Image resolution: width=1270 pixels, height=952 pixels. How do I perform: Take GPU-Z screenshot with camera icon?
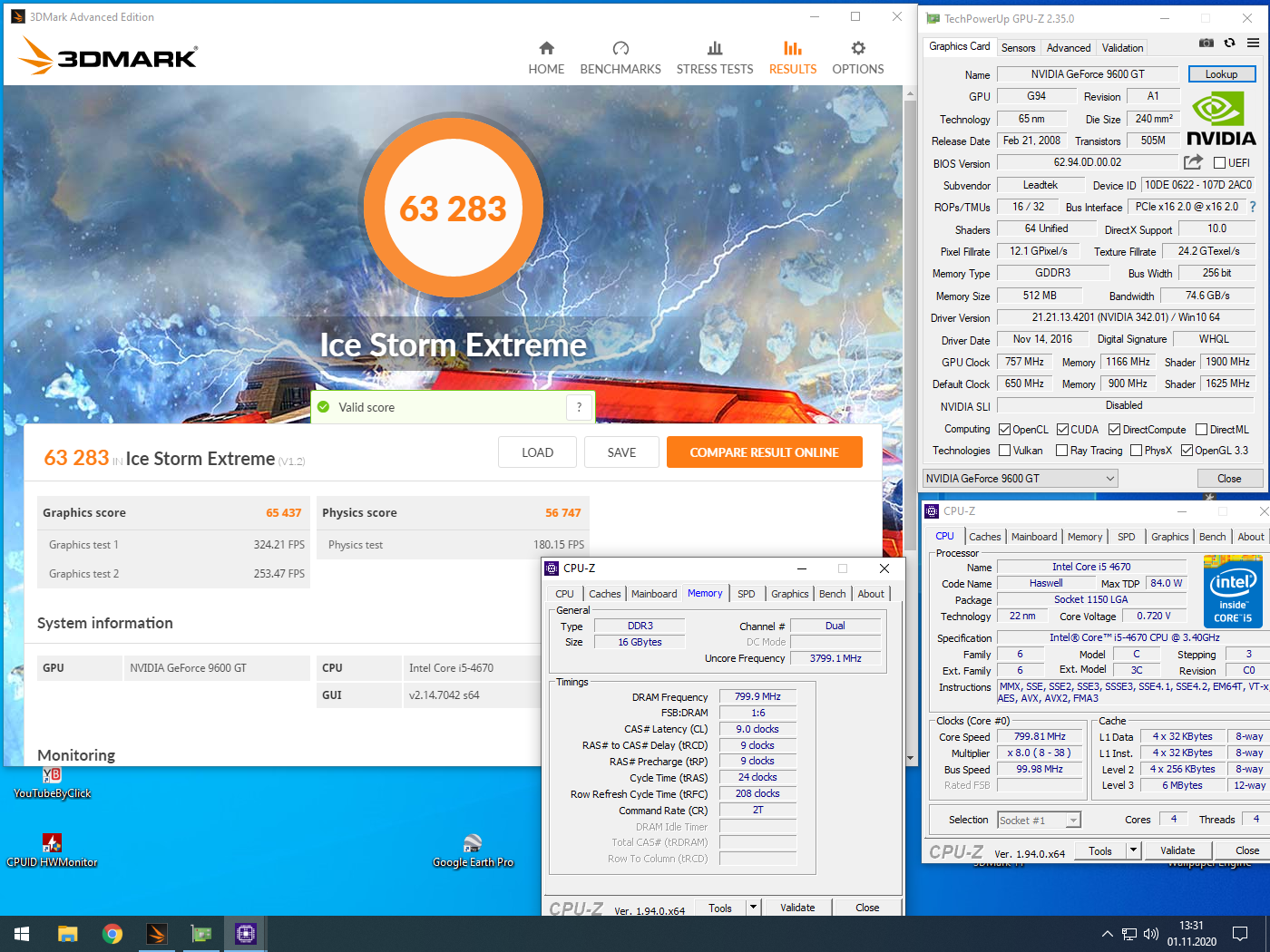pyautogui.click(x=1206, y=43)
